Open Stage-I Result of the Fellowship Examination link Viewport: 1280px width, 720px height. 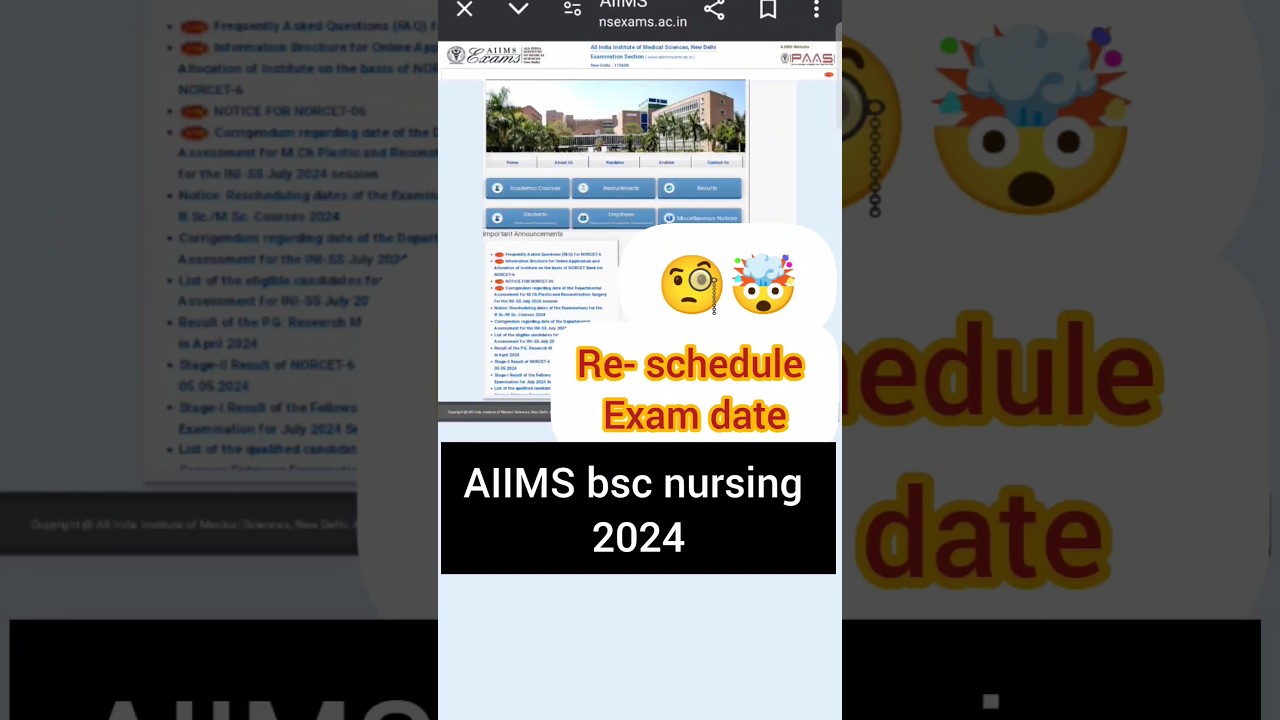[522, 378]
